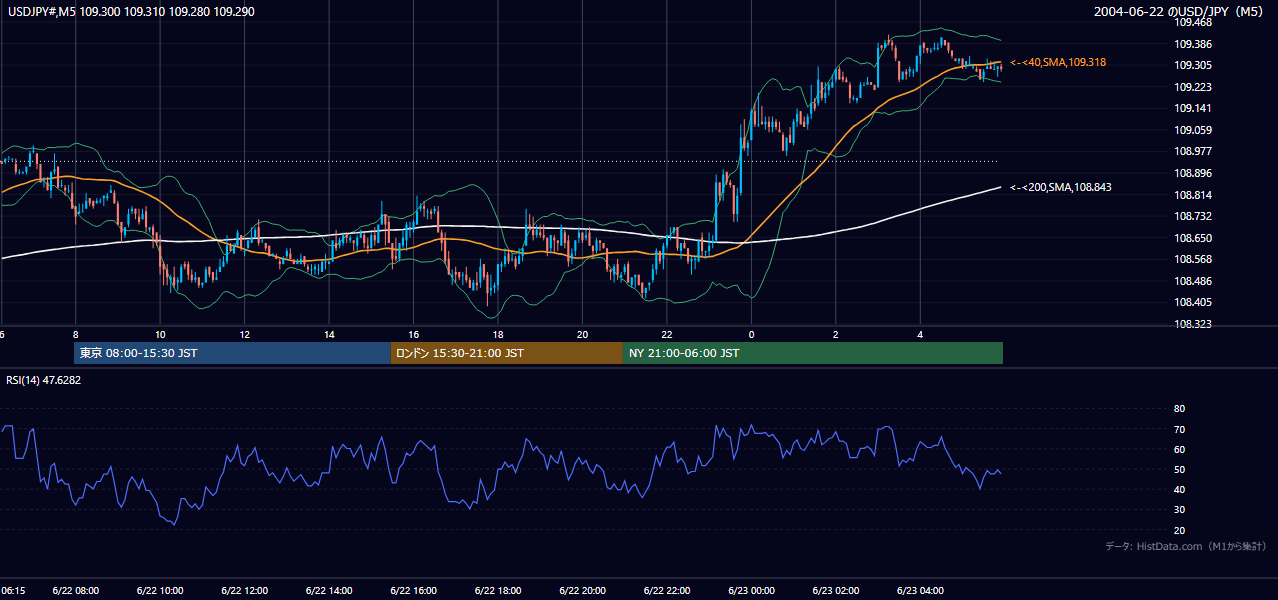Click price axis value 109.141
Image resolution: width=1278 pixels, height=600 pixels.
[x=1193, y=108]
